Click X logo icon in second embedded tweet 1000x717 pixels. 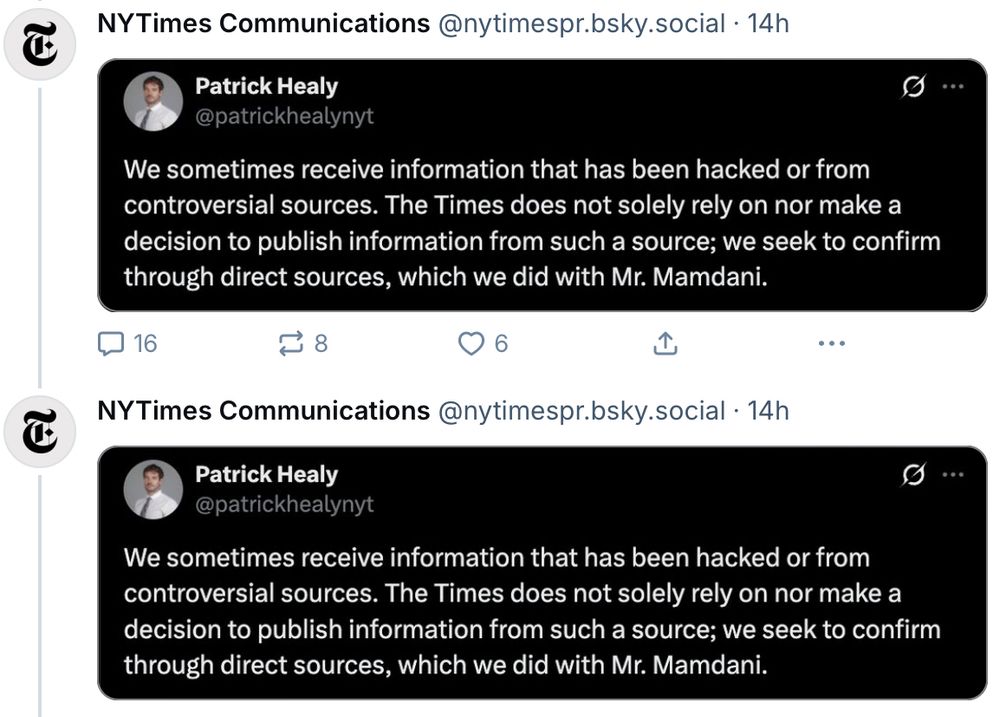(x=913, y=475)
